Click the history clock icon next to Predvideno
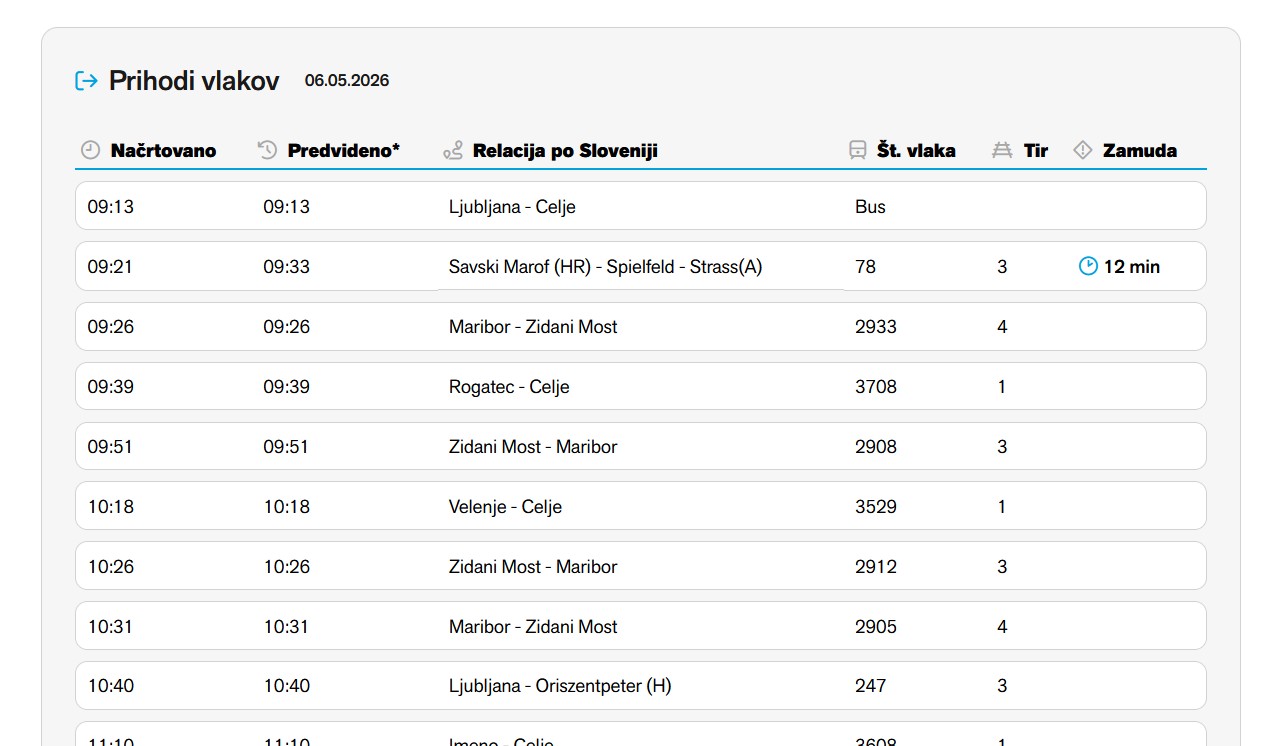The width and height of the screenshot is (1279, 746). point(267,150)
